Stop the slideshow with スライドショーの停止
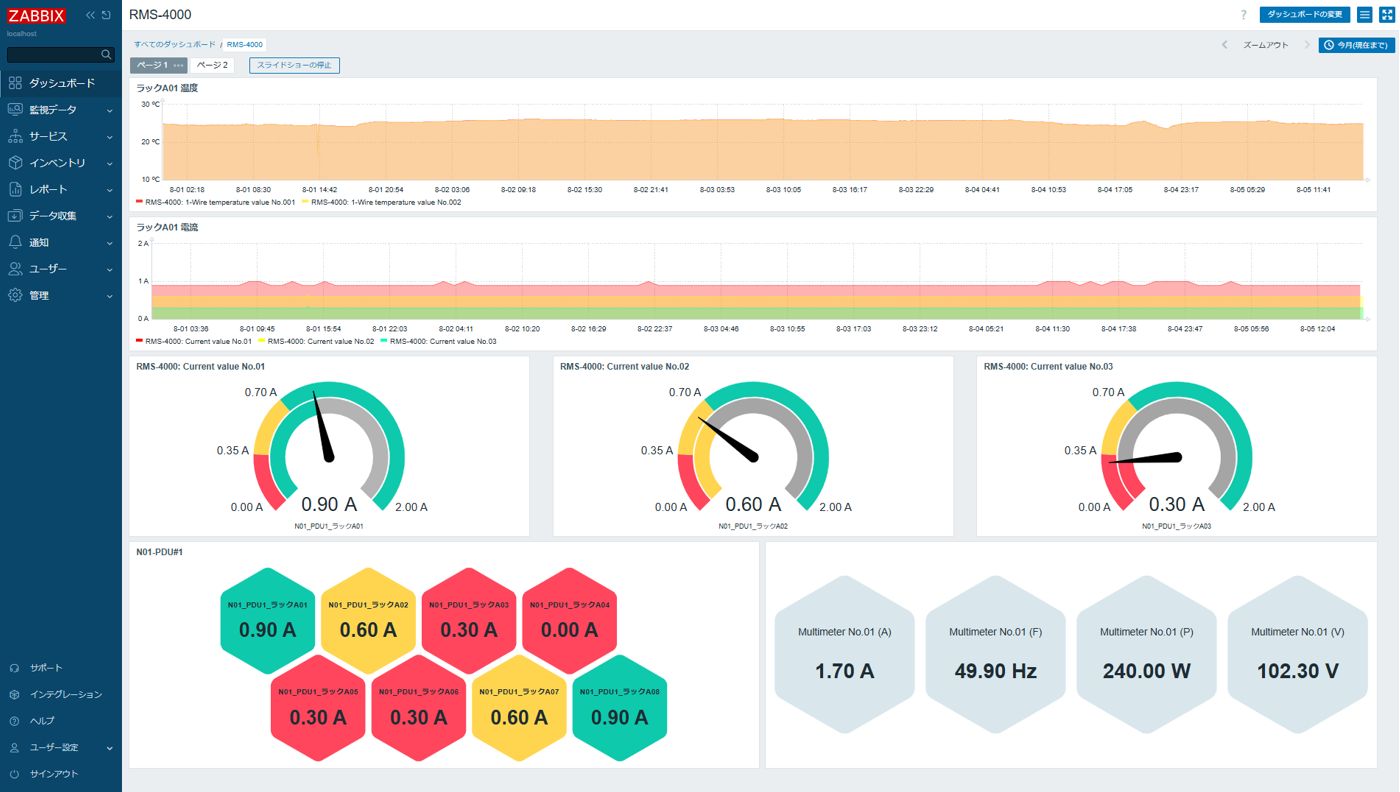 (294, 66)
